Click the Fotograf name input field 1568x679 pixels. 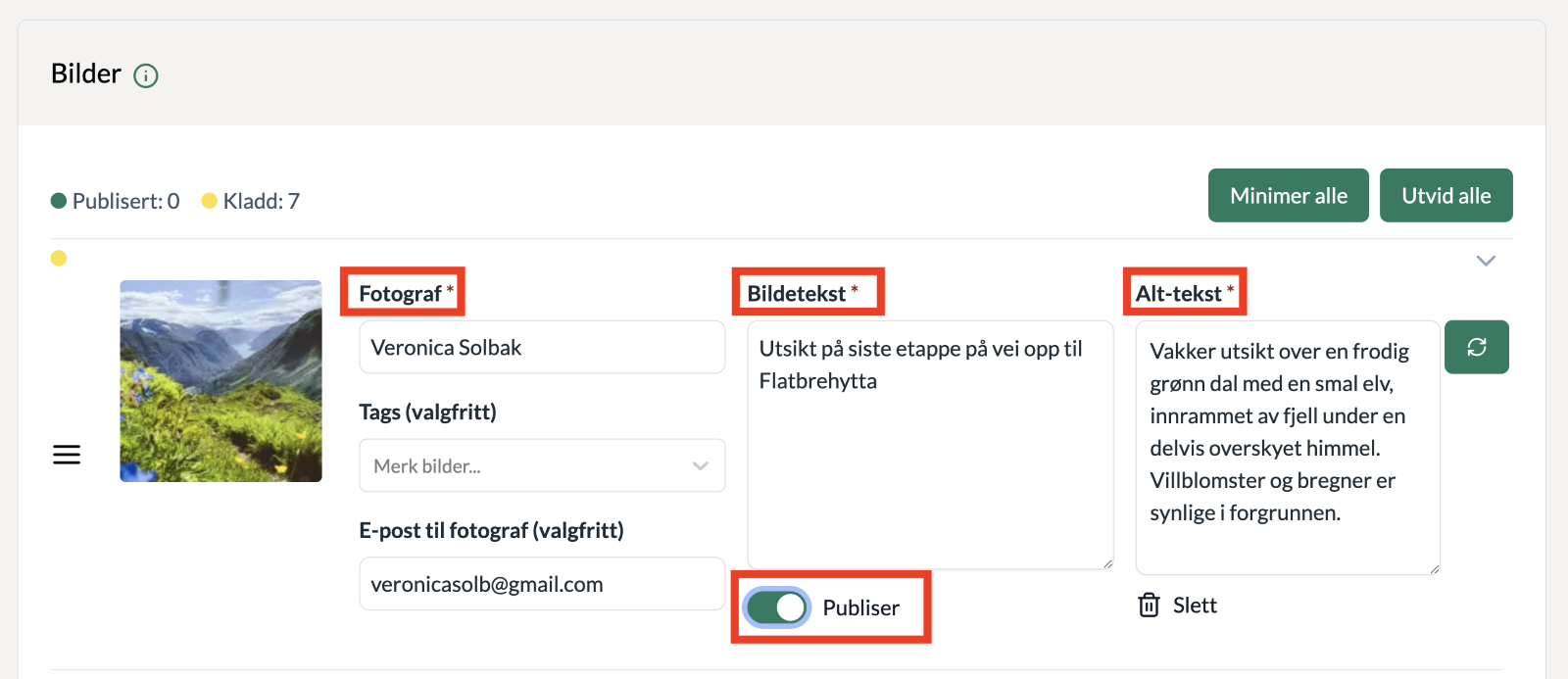point(542,348)
